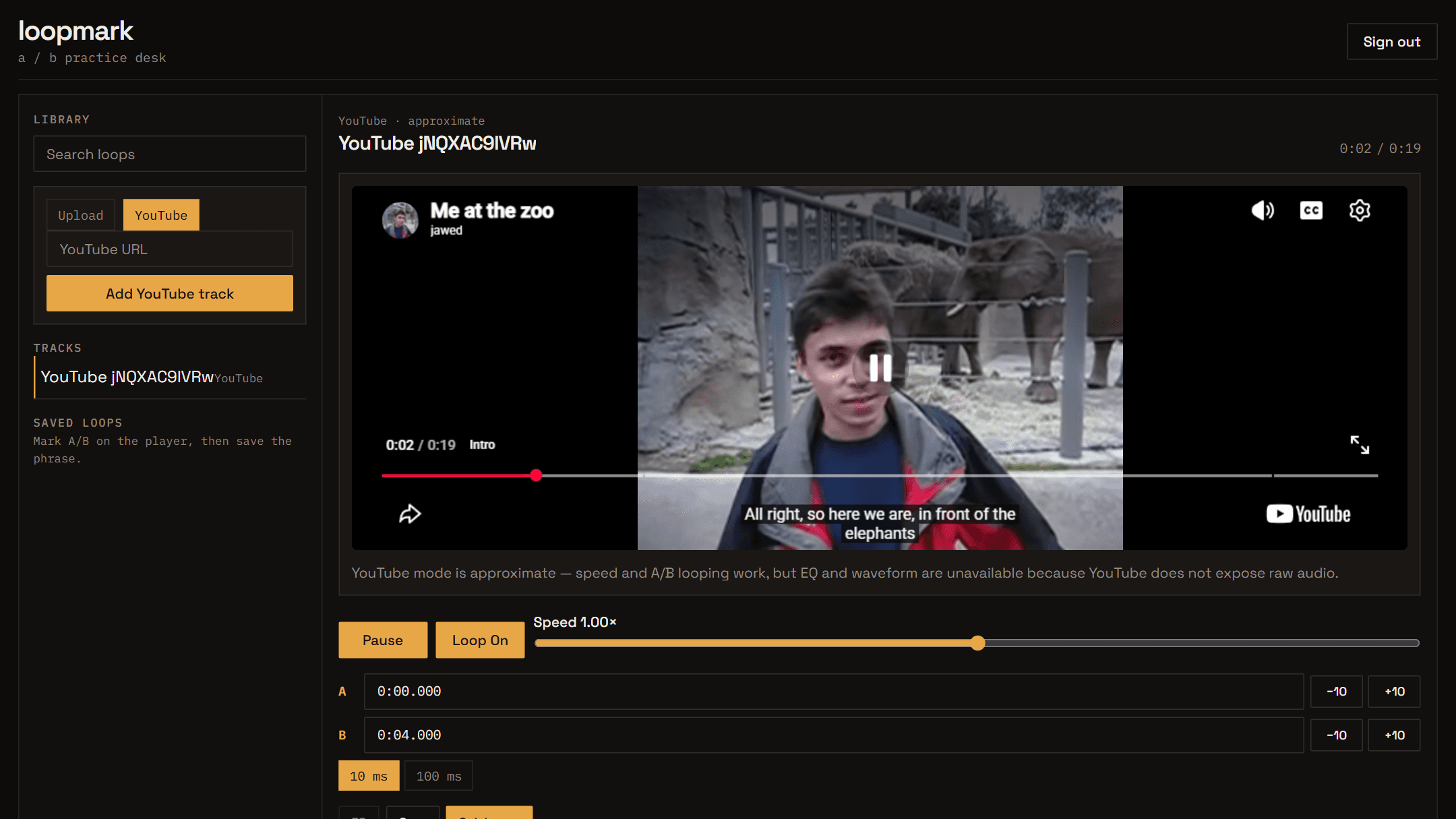
Task: Share the video with the arrow icon
Action: click(x=410, y=514)
